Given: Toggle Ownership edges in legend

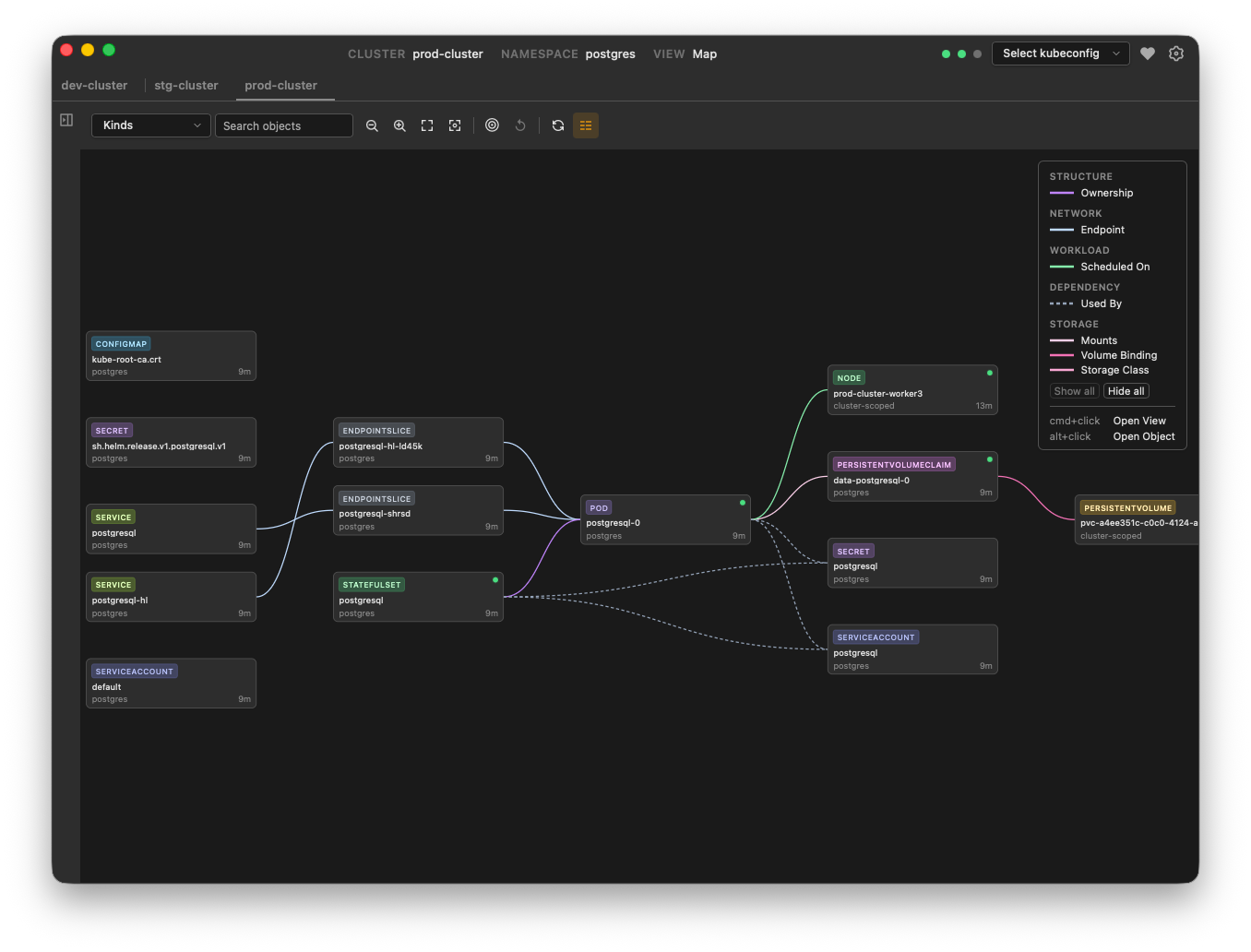Looking at the screenshot, I should coord(1091,193).
